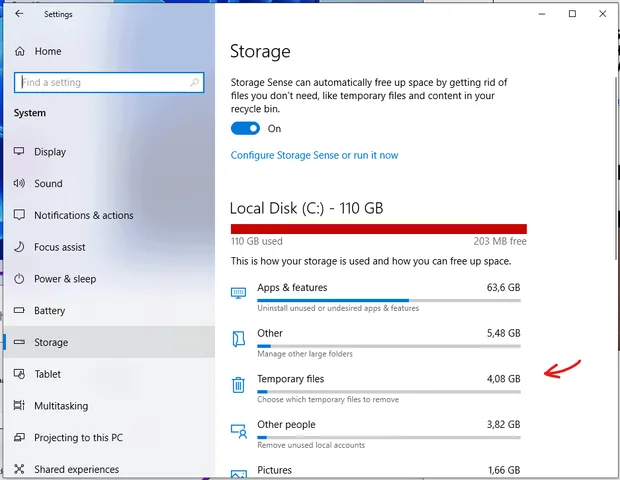Click Remove unused local accounts text
The width and height of the screenshot is (620, 480).
click(311, 445)
